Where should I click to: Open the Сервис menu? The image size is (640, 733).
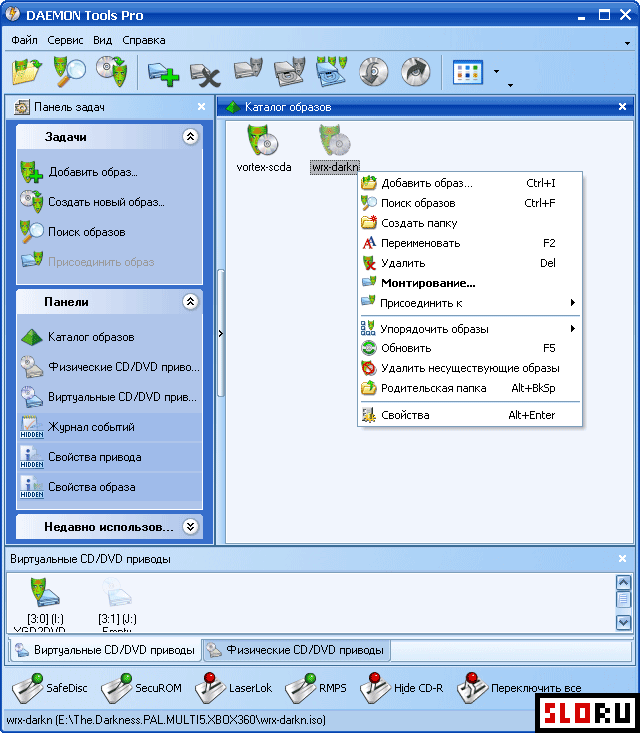pos(65,40)
